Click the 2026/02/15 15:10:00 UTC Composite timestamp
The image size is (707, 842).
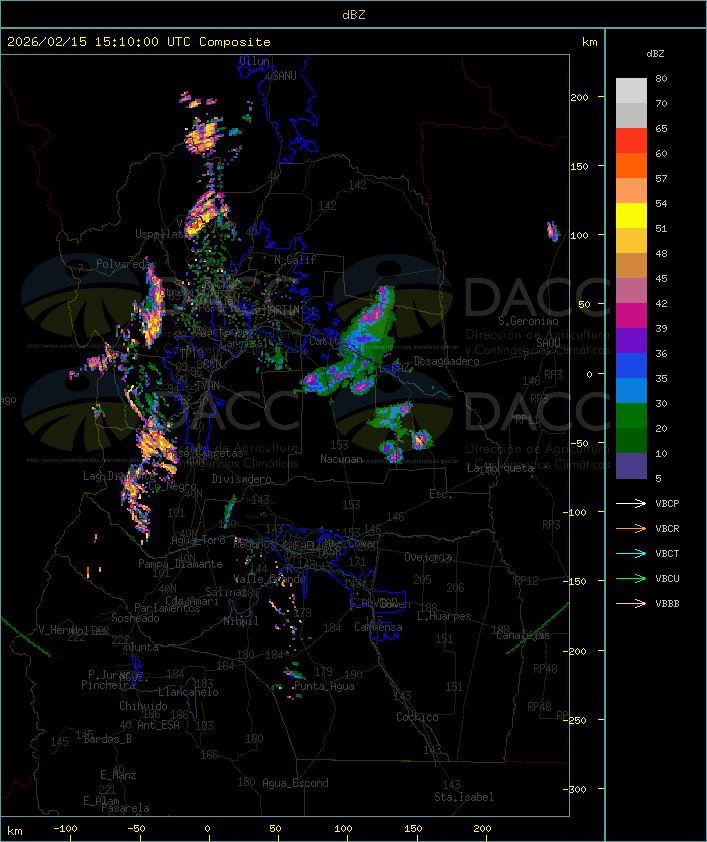(x=139, y=42)
